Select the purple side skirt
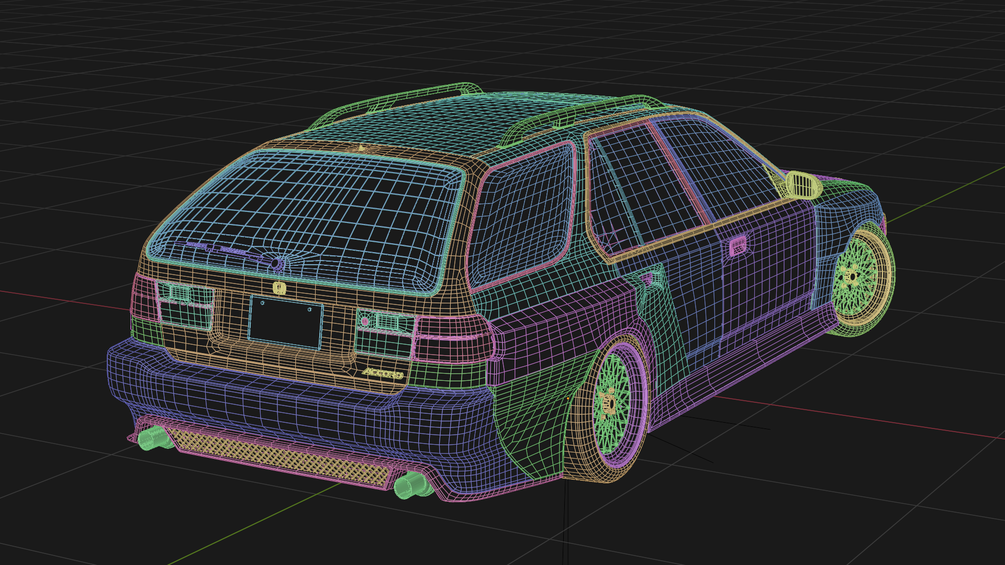This screenshot has width=1005, height=565. tap(743, 364)
